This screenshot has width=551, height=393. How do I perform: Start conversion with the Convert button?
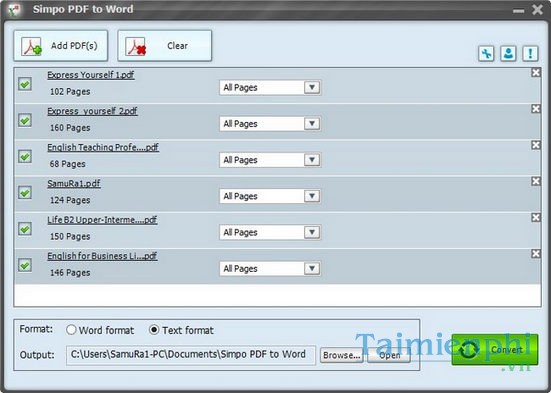click(495, 349)
